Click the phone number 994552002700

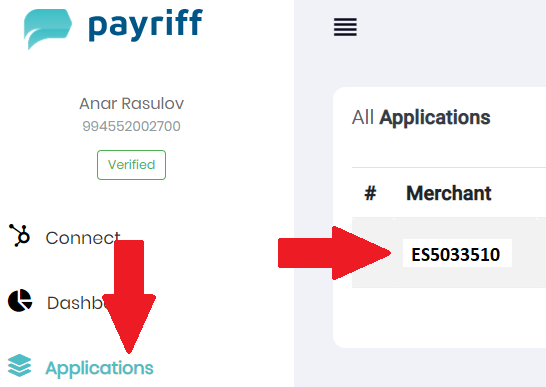pyautogui.click(x=131, y=126)
